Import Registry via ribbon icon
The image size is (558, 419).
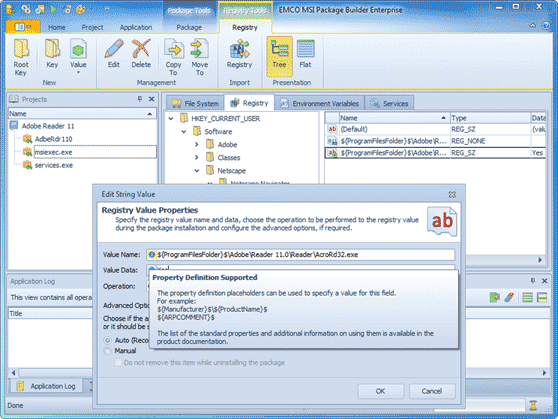[x=239, y=53]
